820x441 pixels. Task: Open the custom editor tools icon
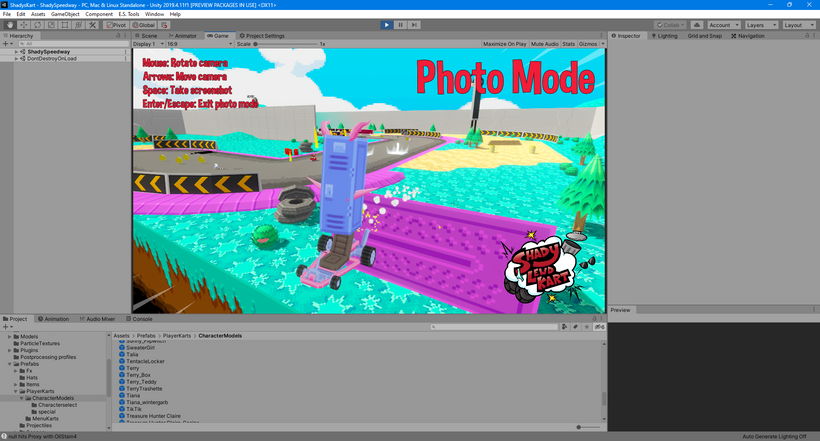click(x=92, y=25)
